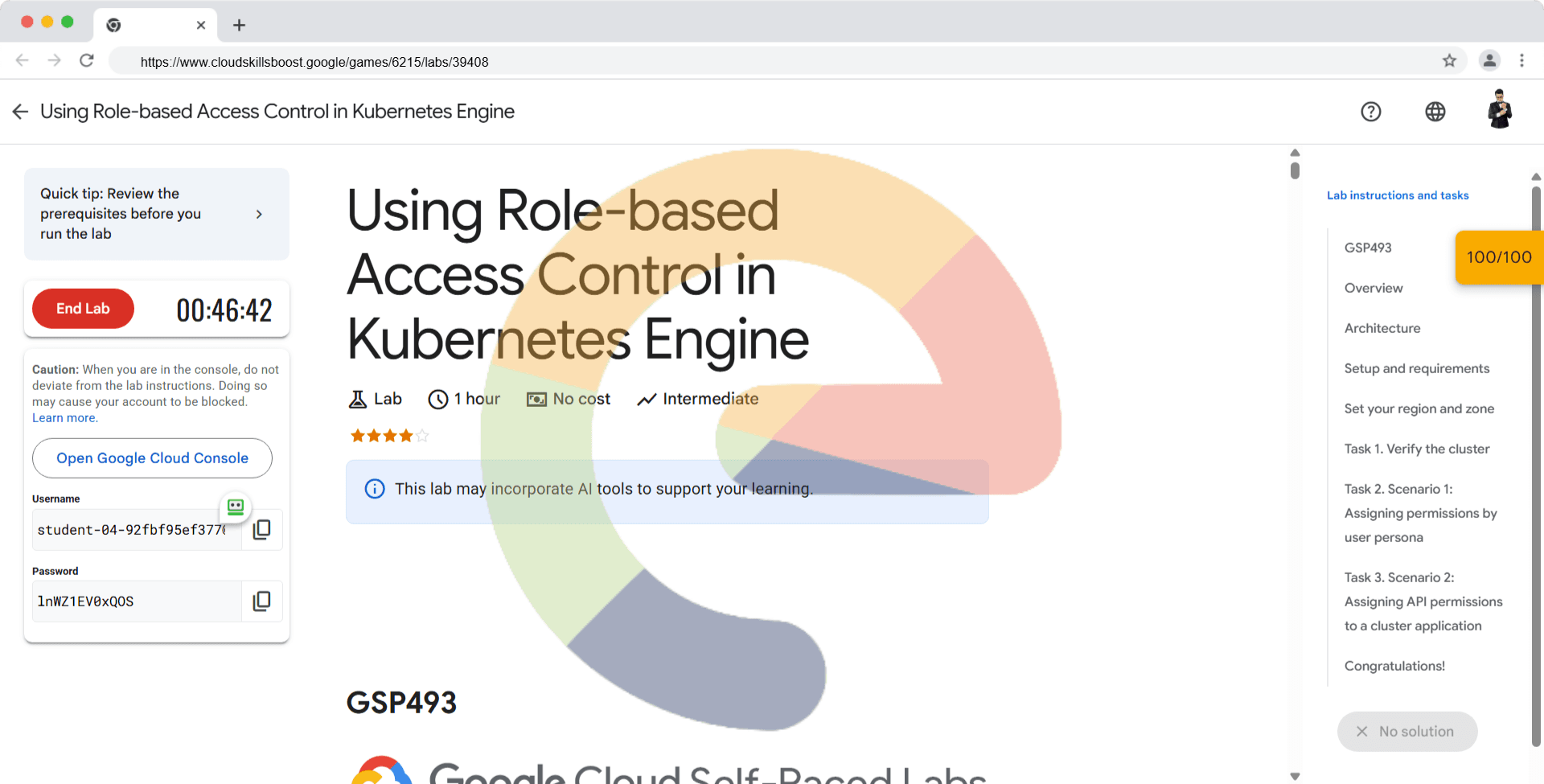Click the back arrow beside the lab title
The height and width of the screenshot is (784, 1544).
[x=20, y=112]
